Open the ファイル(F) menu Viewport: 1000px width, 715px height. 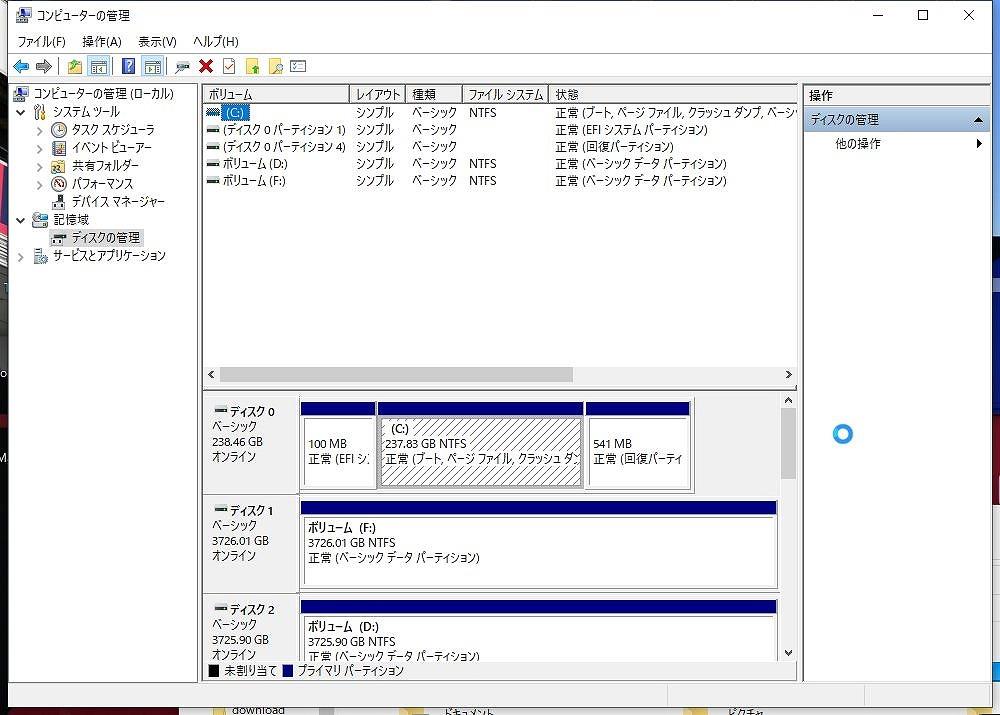click(x=41, y=41)
